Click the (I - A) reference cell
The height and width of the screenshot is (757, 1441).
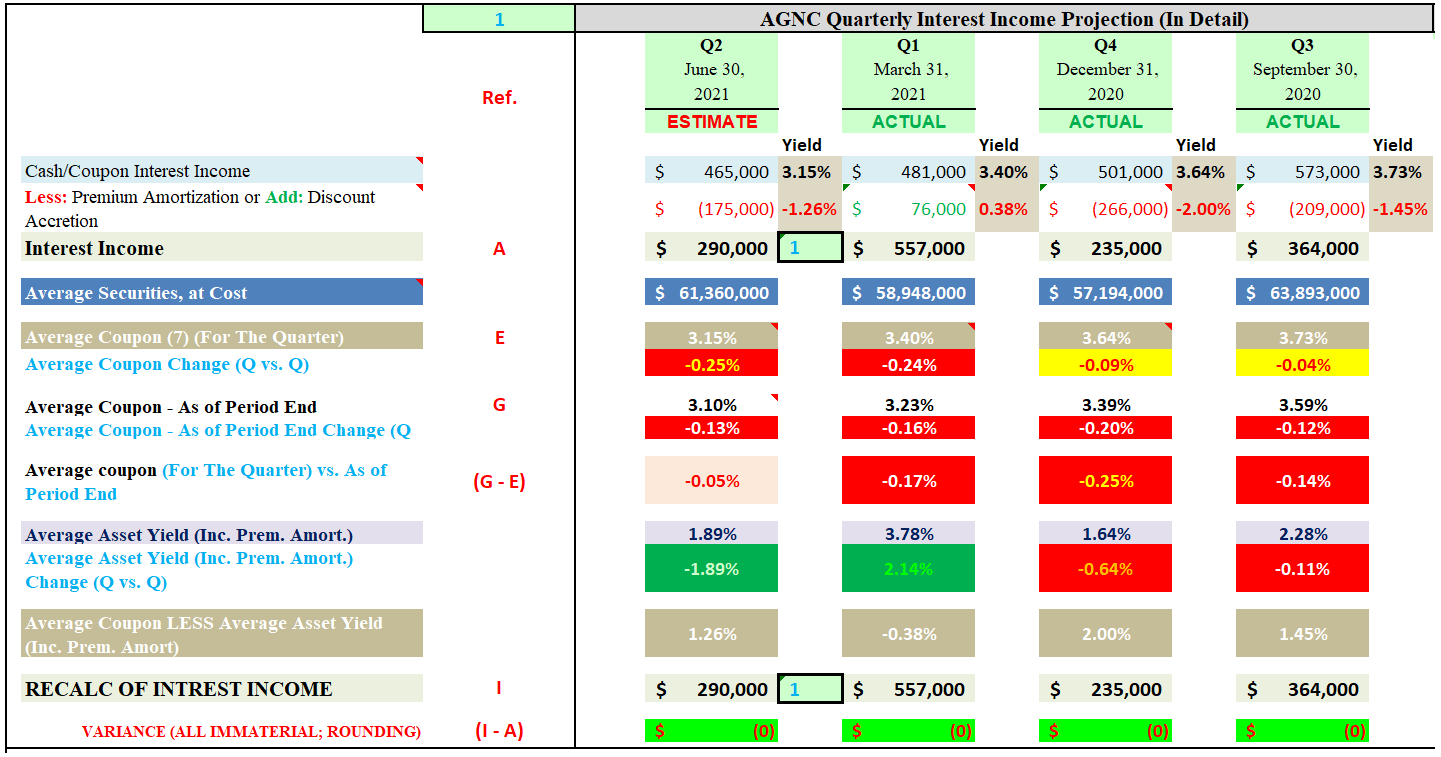[x=499, y=730]
